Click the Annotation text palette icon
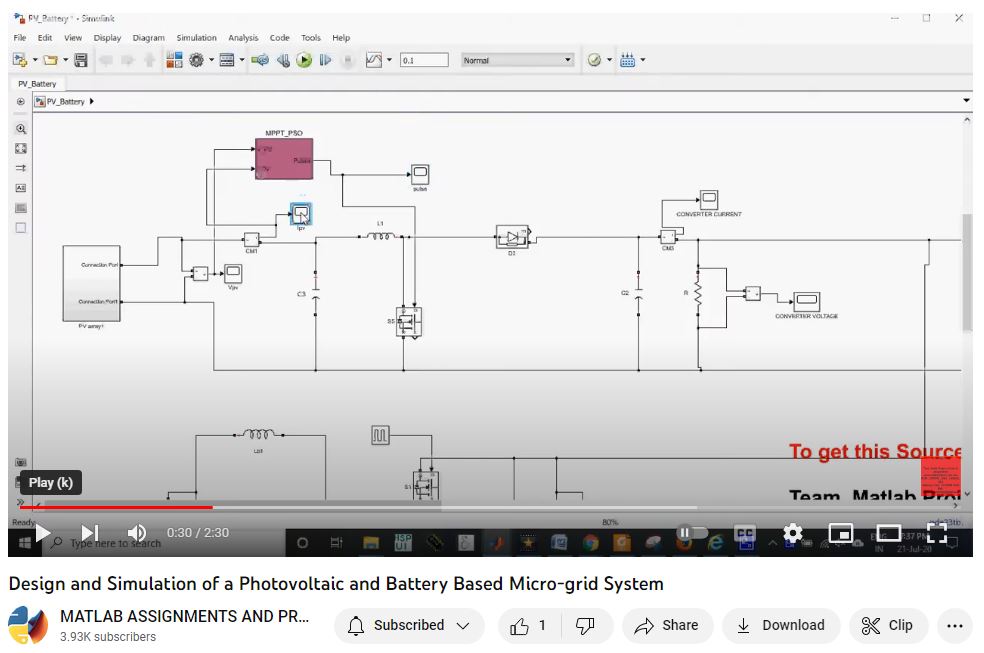The image size is (984, 653). click(21, 188)
